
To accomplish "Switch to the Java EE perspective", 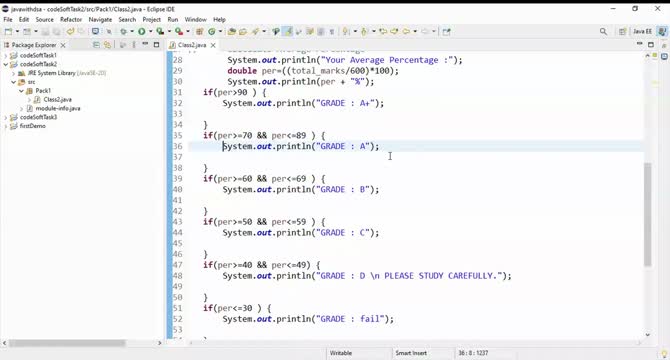I will coord(642,31).
